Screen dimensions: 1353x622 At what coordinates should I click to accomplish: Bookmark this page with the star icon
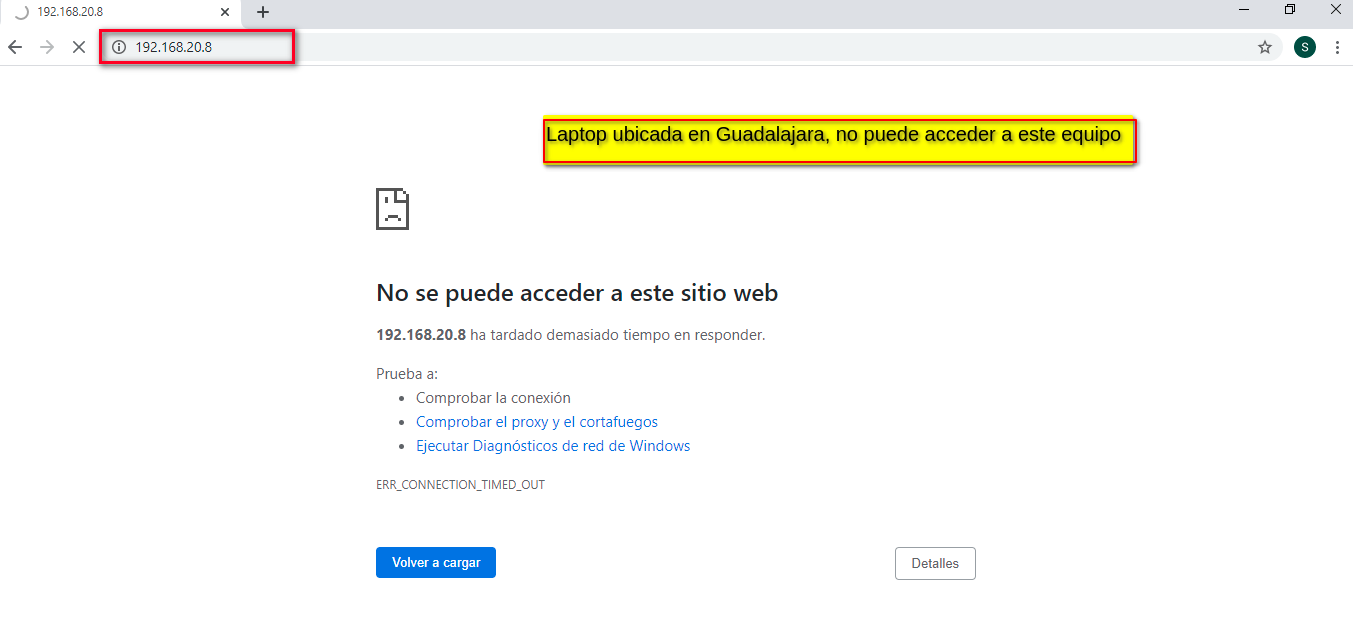[1265, 47]
